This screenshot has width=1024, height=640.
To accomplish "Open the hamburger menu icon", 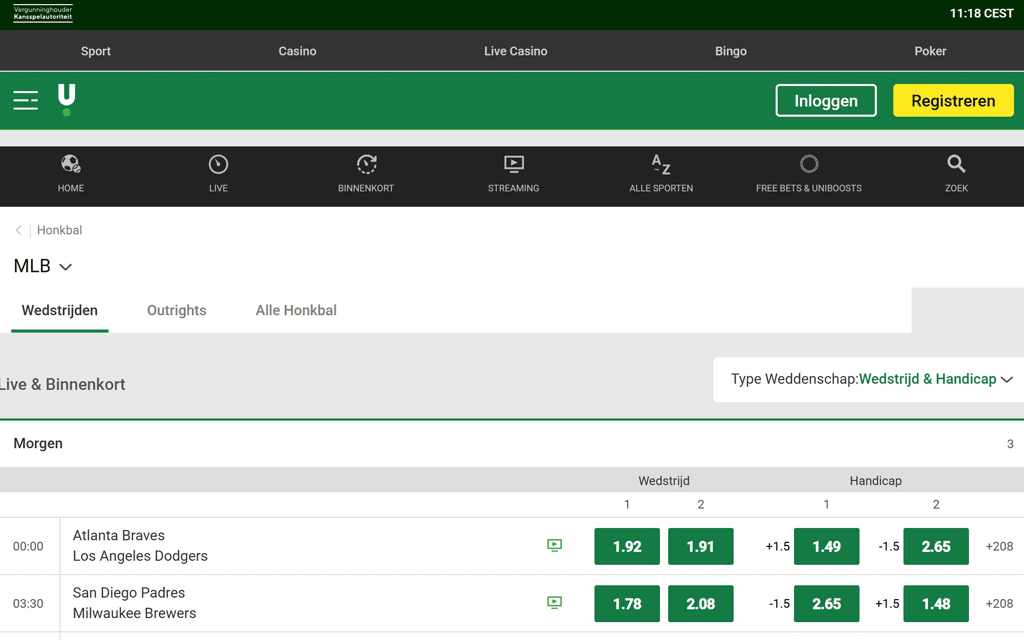I will 25,101.
